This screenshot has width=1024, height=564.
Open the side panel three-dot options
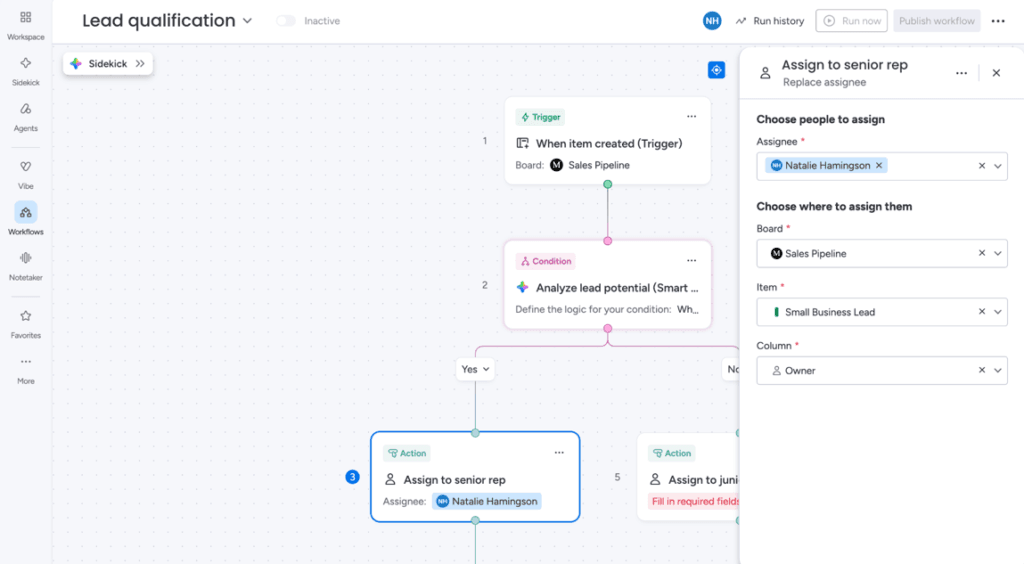[x=961, y=73]
